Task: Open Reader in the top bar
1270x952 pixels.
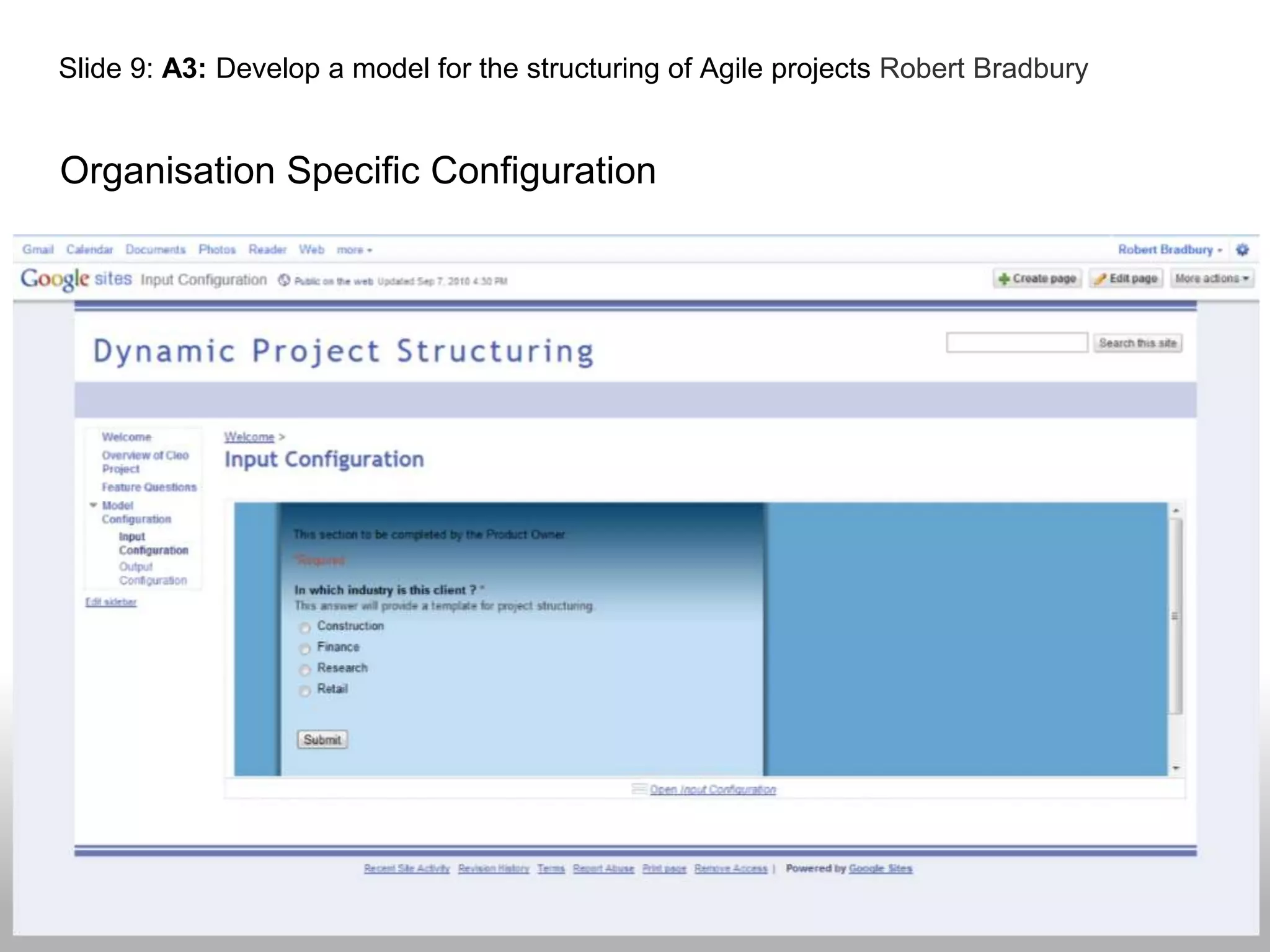Action: point(267,249)
